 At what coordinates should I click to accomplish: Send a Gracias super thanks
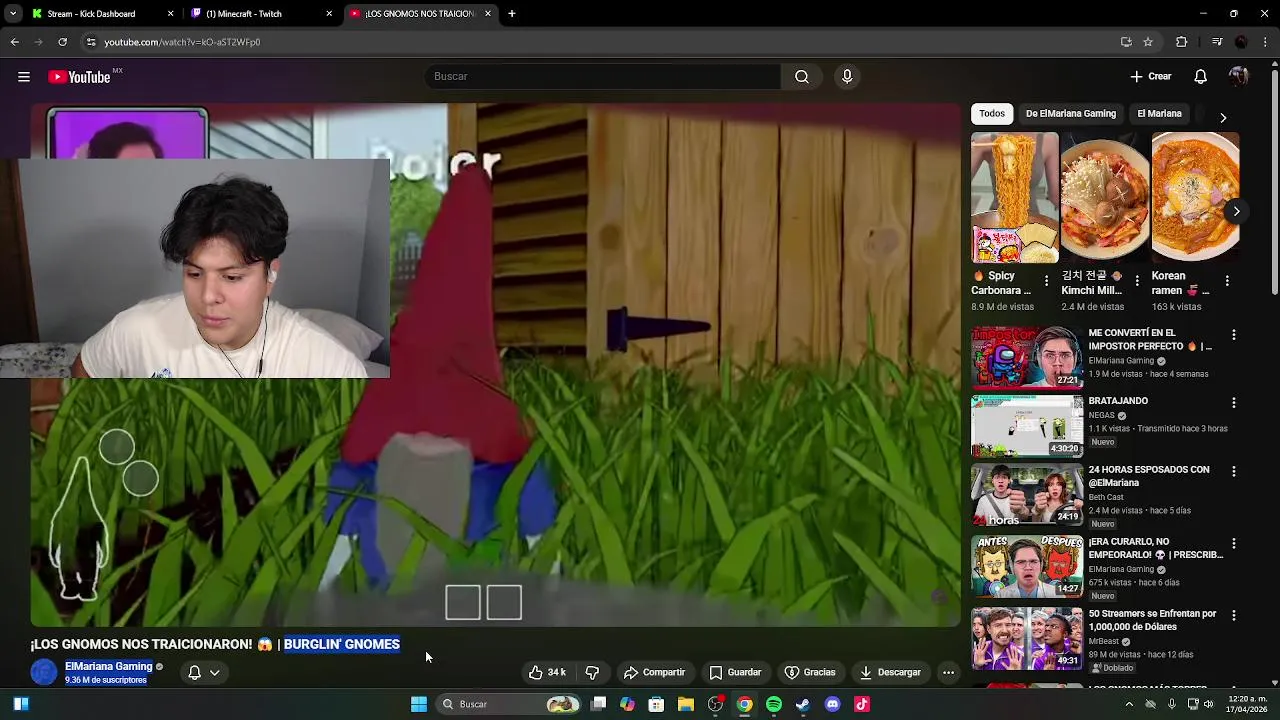click(810, 673)
